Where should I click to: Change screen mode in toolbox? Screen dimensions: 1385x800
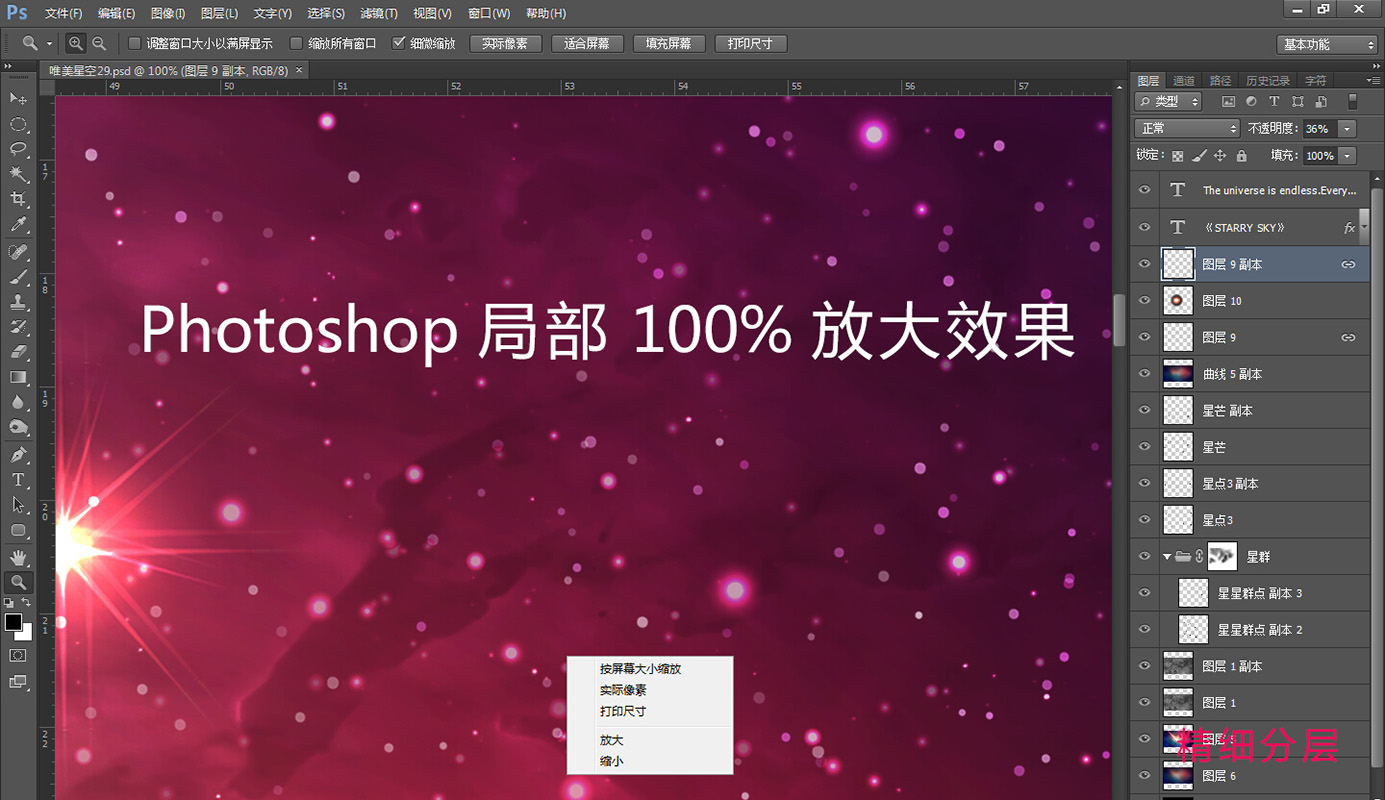point(18,682)
